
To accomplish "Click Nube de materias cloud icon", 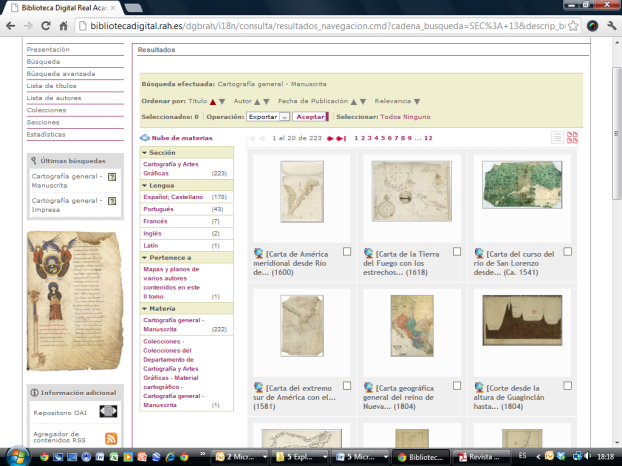I will (145, 138).
